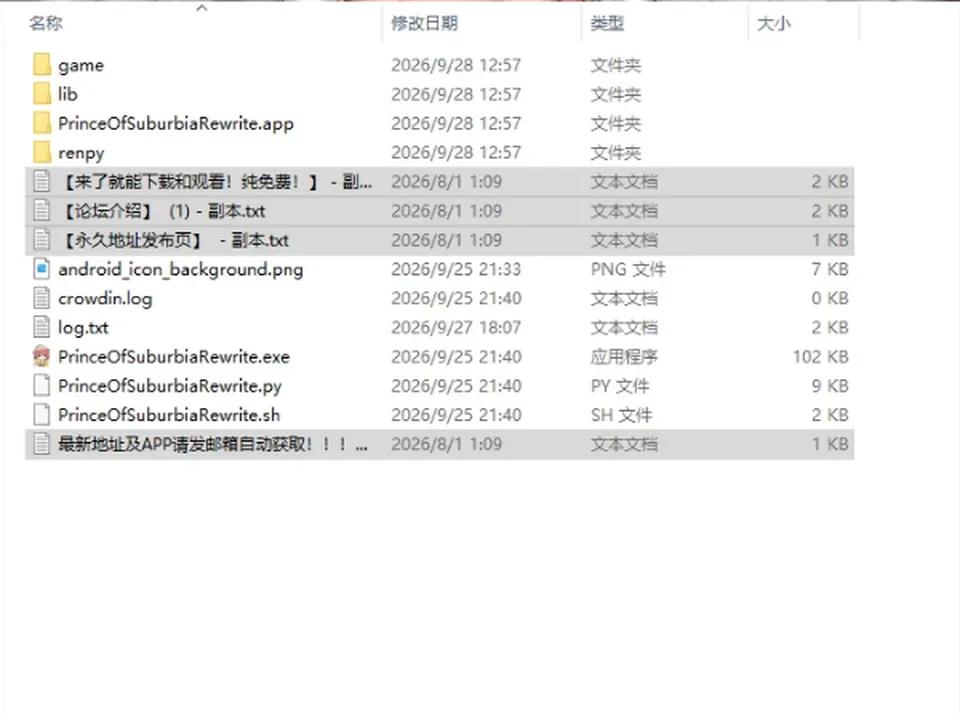Viewport: 960px width, 714px height.
Task: Click the empty area below the file list
Action: point(478,582)
